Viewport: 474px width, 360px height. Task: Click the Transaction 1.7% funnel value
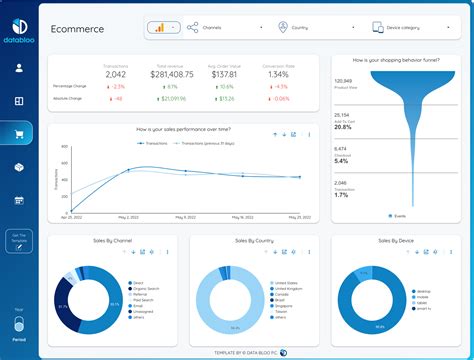(x=341, y=195)
